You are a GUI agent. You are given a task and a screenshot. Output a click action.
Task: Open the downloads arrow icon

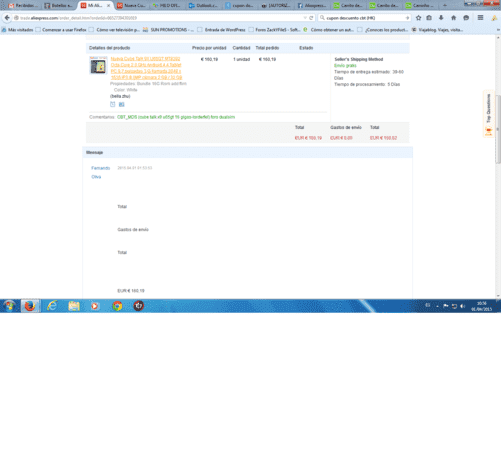[441, 18]
